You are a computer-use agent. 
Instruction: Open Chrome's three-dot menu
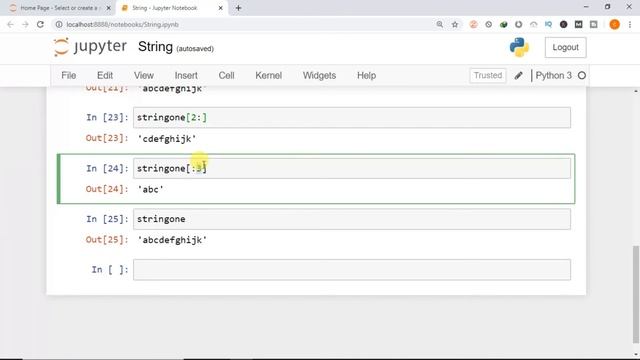(x=630, y=24)
